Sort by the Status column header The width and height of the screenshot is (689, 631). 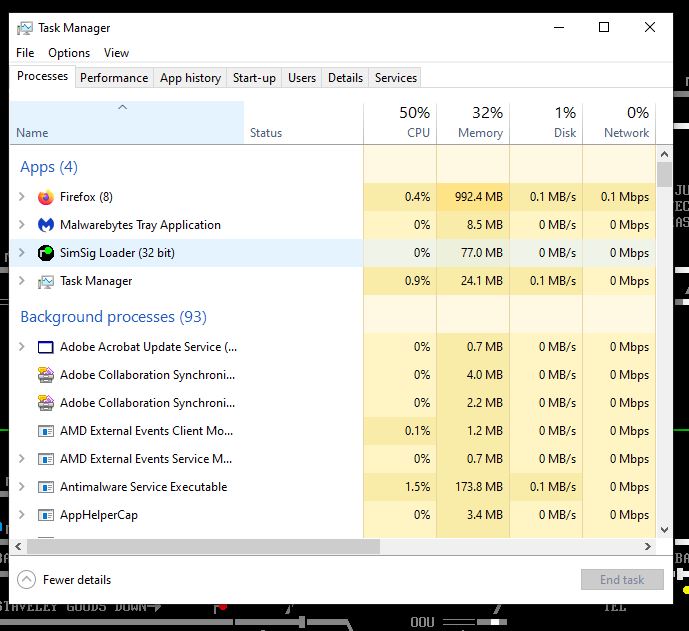click(x=304, y=123)
